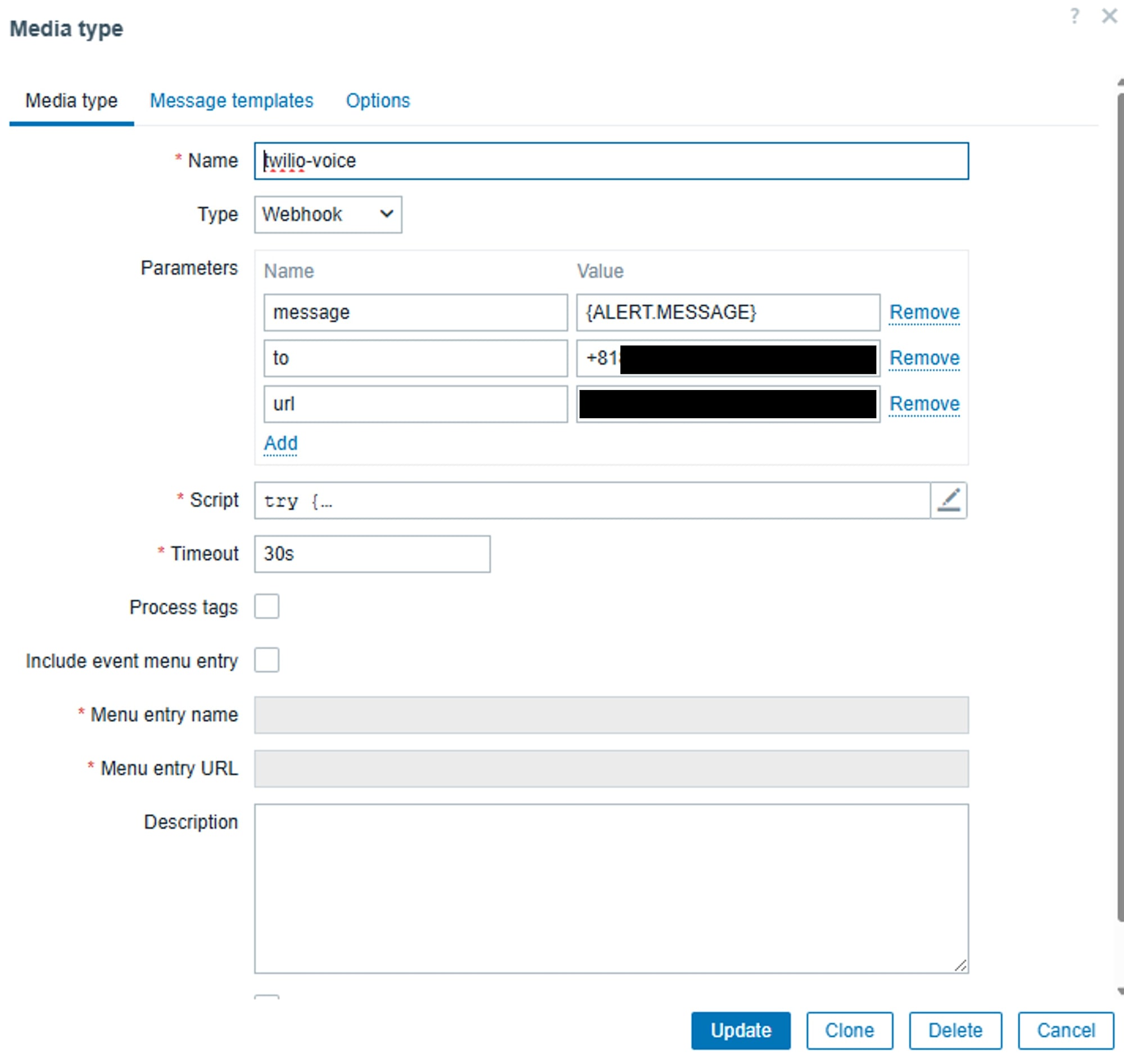Click the to parameter name field
This screenshot has width=1124, height=1064.
coord(416,359)
